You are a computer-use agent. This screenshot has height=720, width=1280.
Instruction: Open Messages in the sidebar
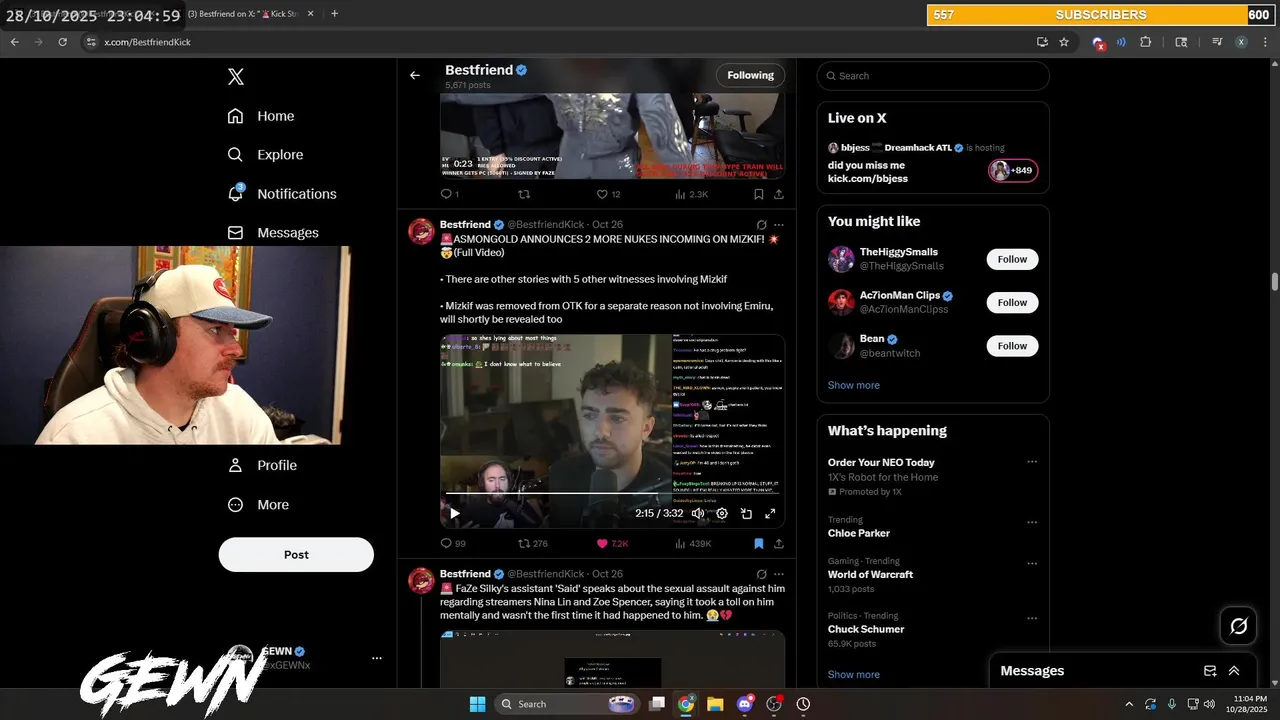[x=273, y=233]
